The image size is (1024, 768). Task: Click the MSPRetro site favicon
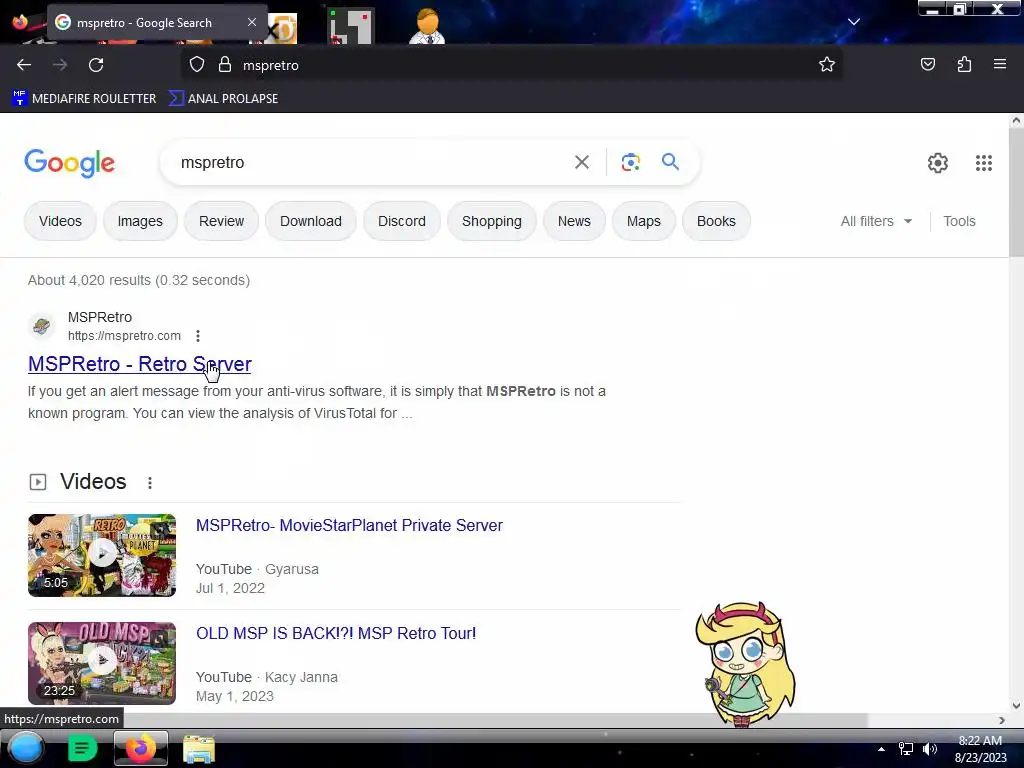coord(42,325)
